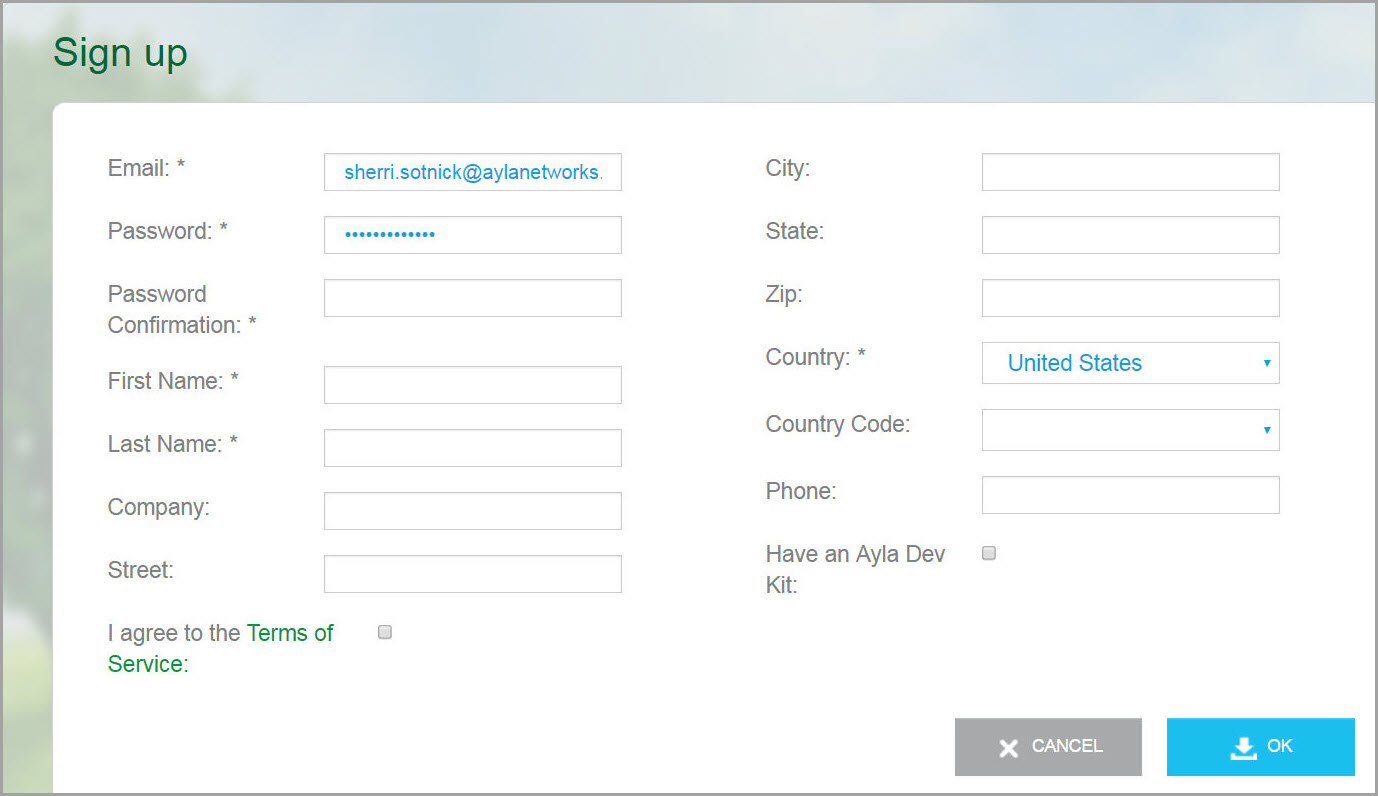Click into the City field
This screenshot has height=796, width=1378.
[x=1130, y=172]
